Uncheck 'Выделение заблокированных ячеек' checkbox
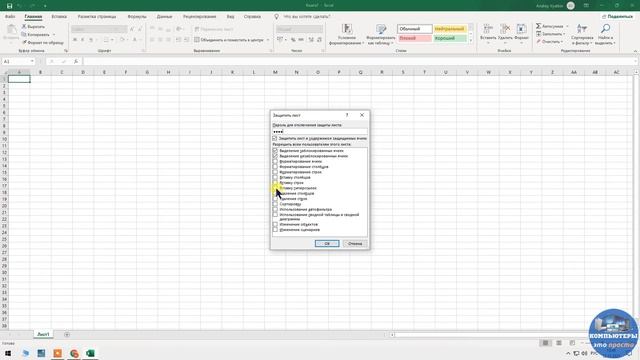This screenshot has width=640, height=360. coord(275,151)
